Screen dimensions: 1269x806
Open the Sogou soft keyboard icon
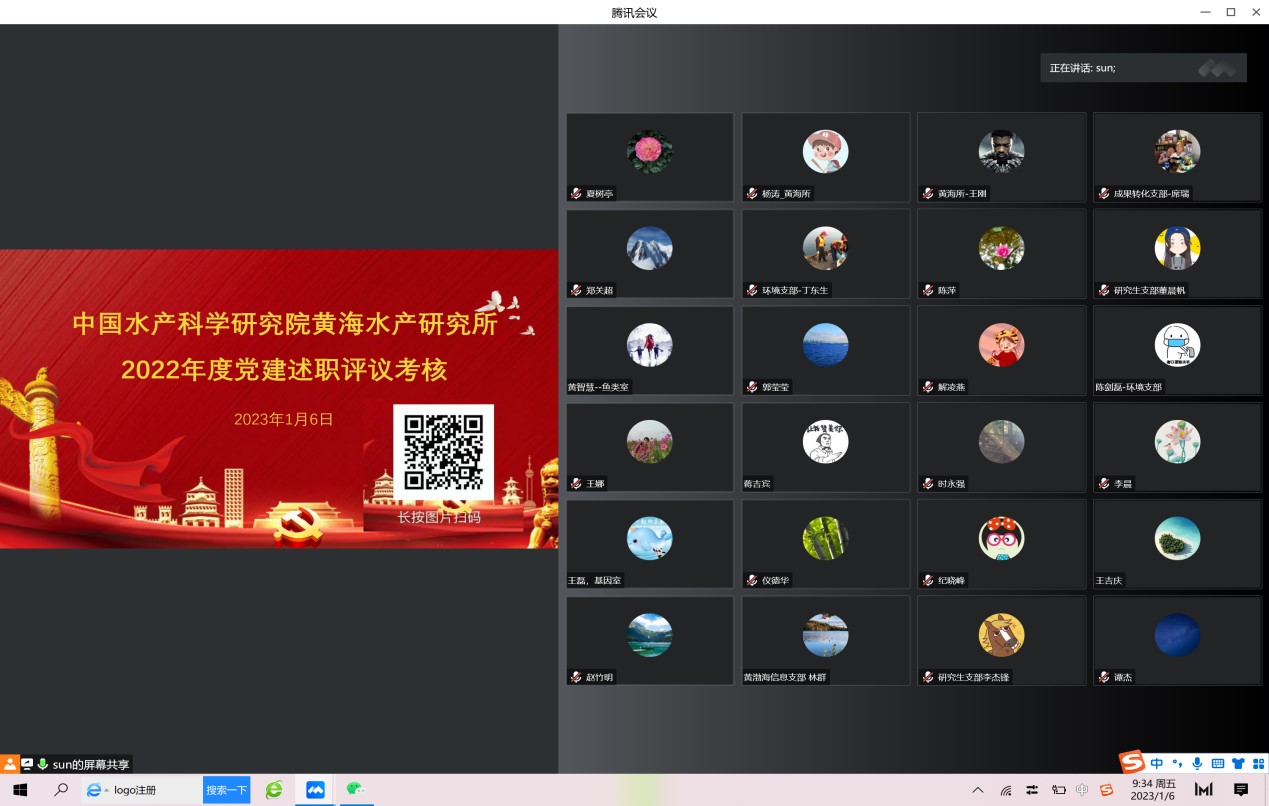click(x=1217, y=764)
